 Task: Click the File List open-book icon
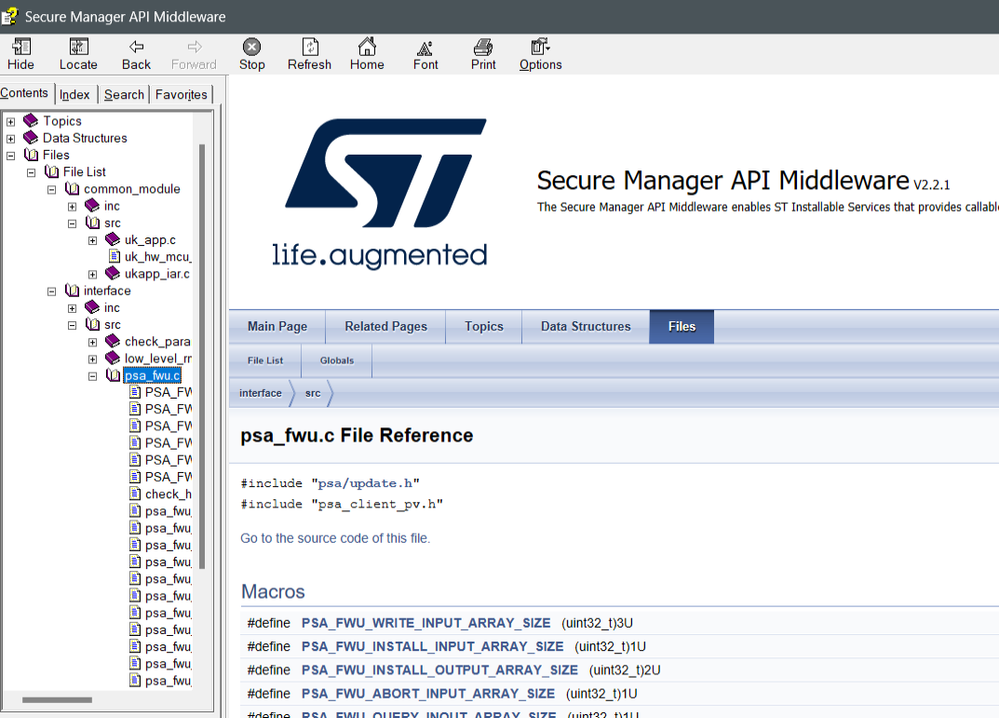click(51, 171)
